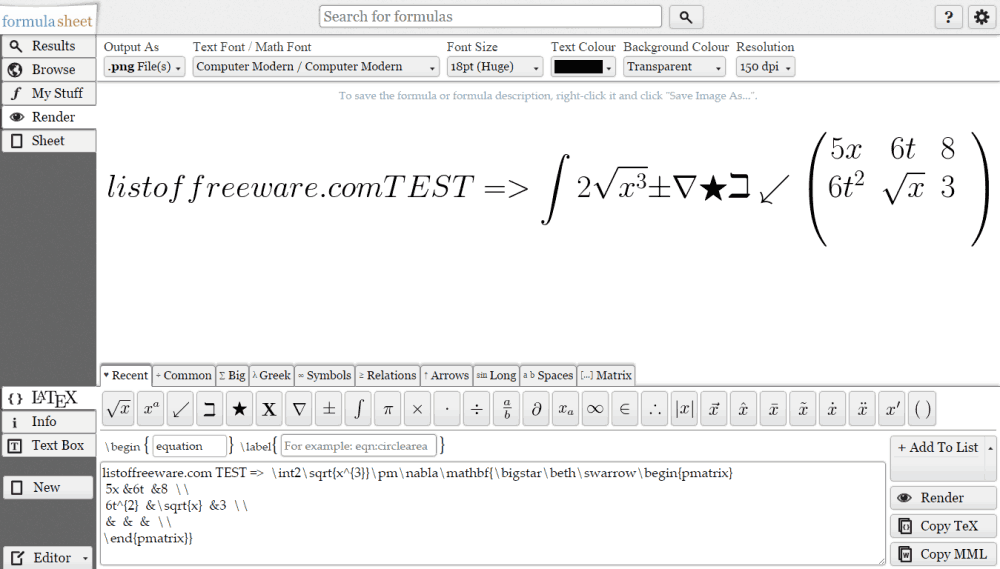Insert x double-dot accent symbol

click(862, 409)
